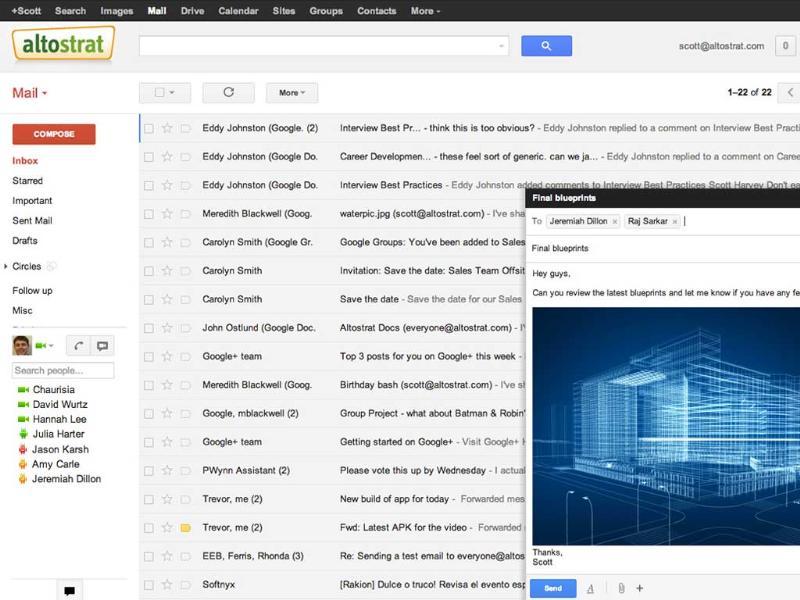Click the plus insert icon in compose toolbar
800x600 pixels.
(639, 588)
